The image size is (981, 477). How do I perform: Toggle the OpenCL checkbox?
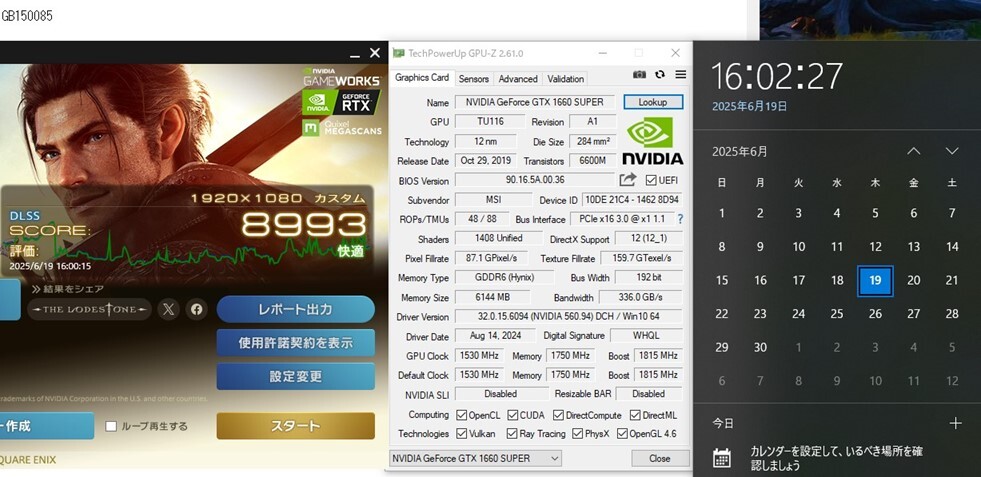[x=462, y=415]
